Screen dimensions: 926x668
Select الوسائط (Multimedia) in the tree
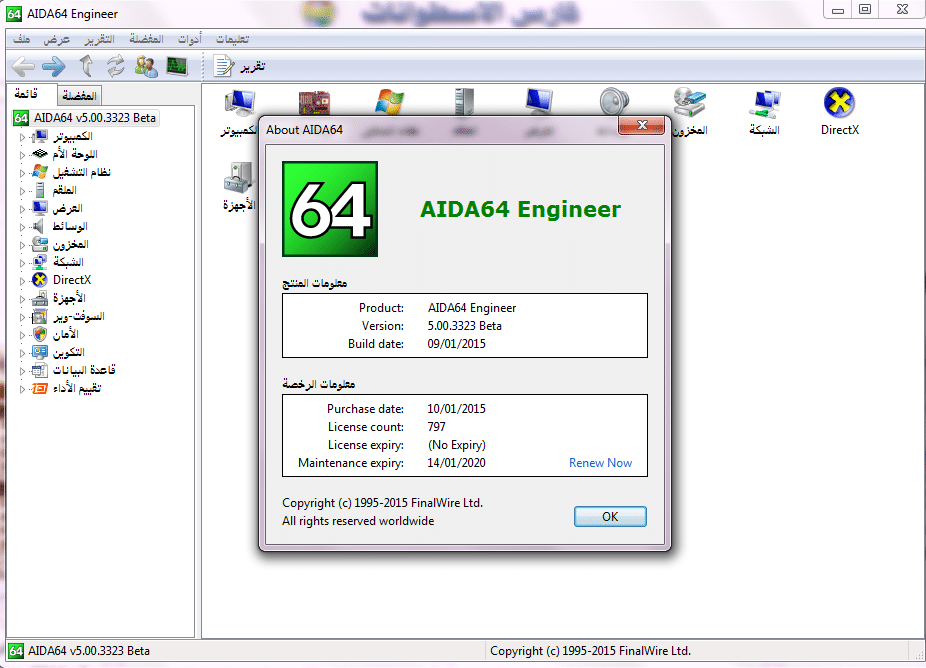(70, 226)
